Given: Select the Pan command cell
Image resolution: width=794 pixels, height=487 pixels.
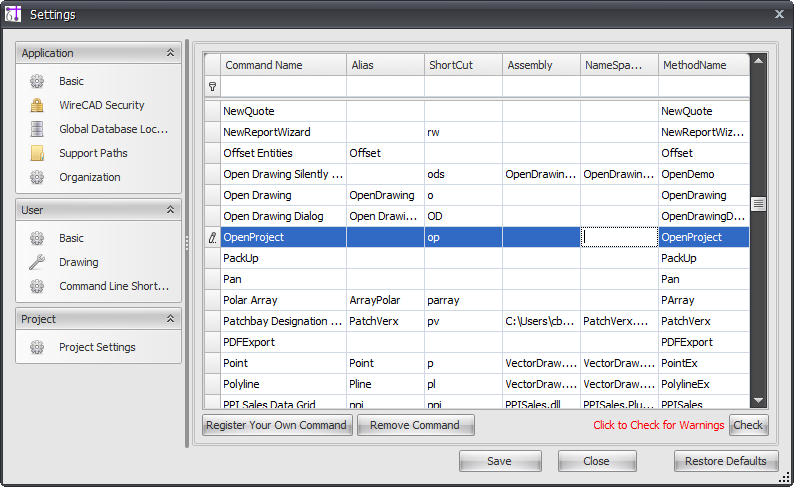Looking at the screenshot, I should pyautogui.click(x=284, y=279).
